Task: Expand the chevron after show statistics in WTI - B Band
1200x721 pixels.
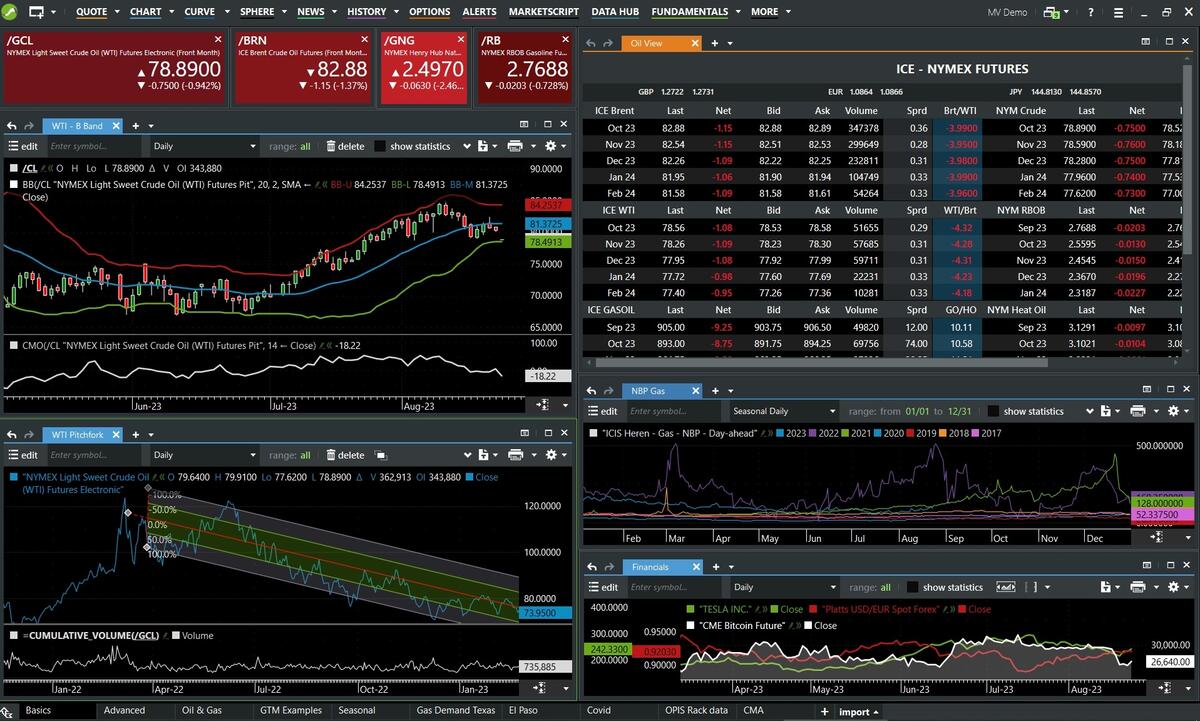Action: tap(466, 146)
